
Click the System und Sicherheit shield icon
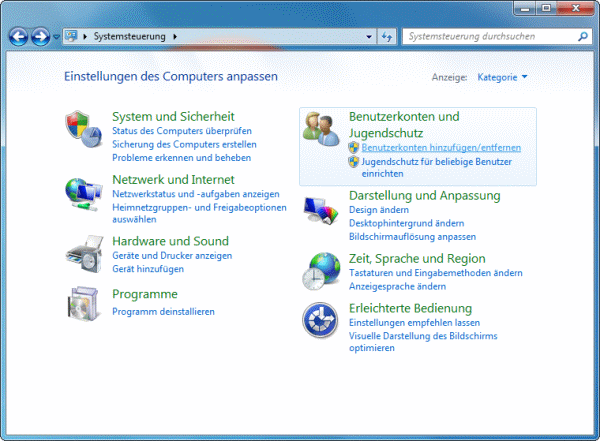tap(83, 131)
